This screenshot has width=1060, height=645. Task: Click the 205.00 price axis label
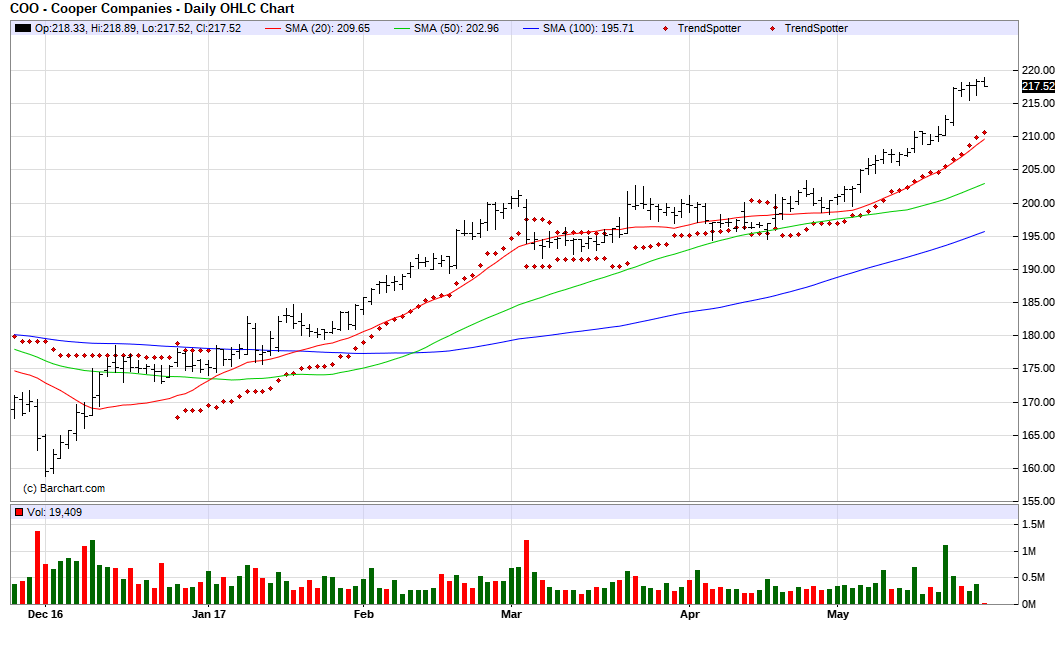point(1038,170)
